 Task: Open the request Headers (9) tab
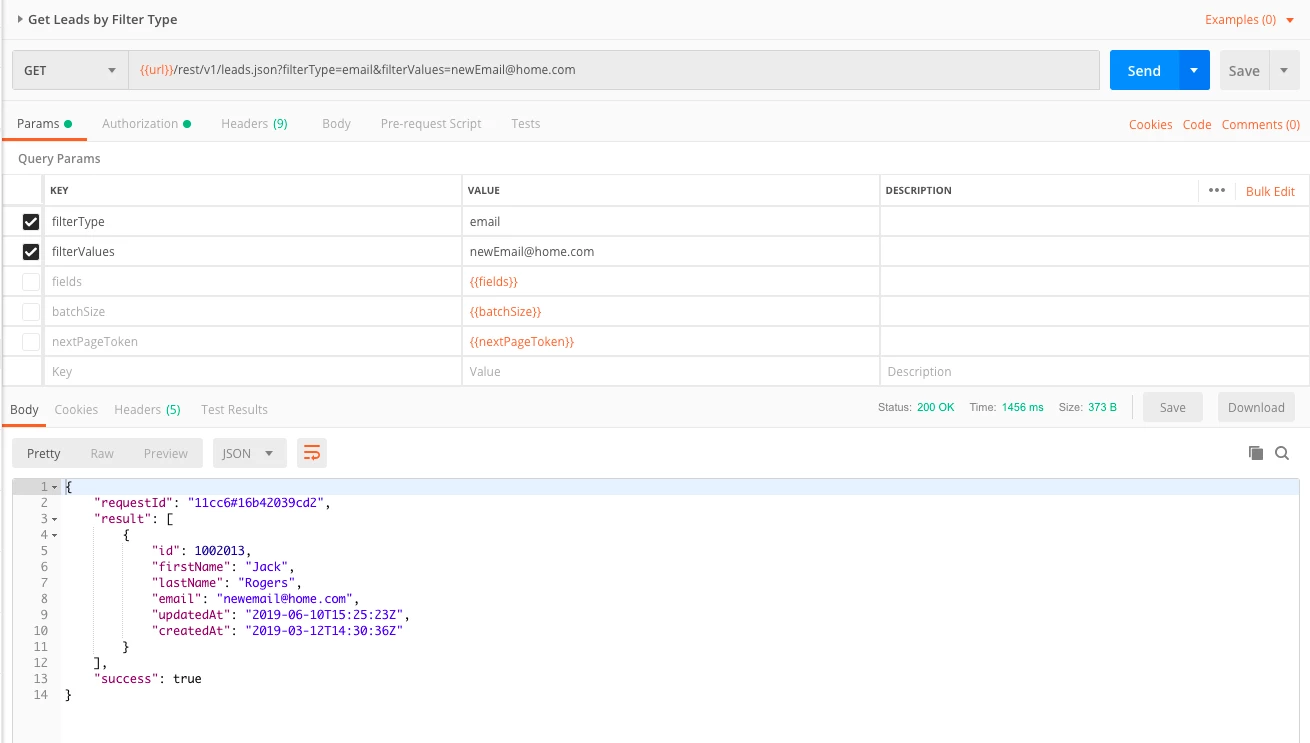click(254, 124)
